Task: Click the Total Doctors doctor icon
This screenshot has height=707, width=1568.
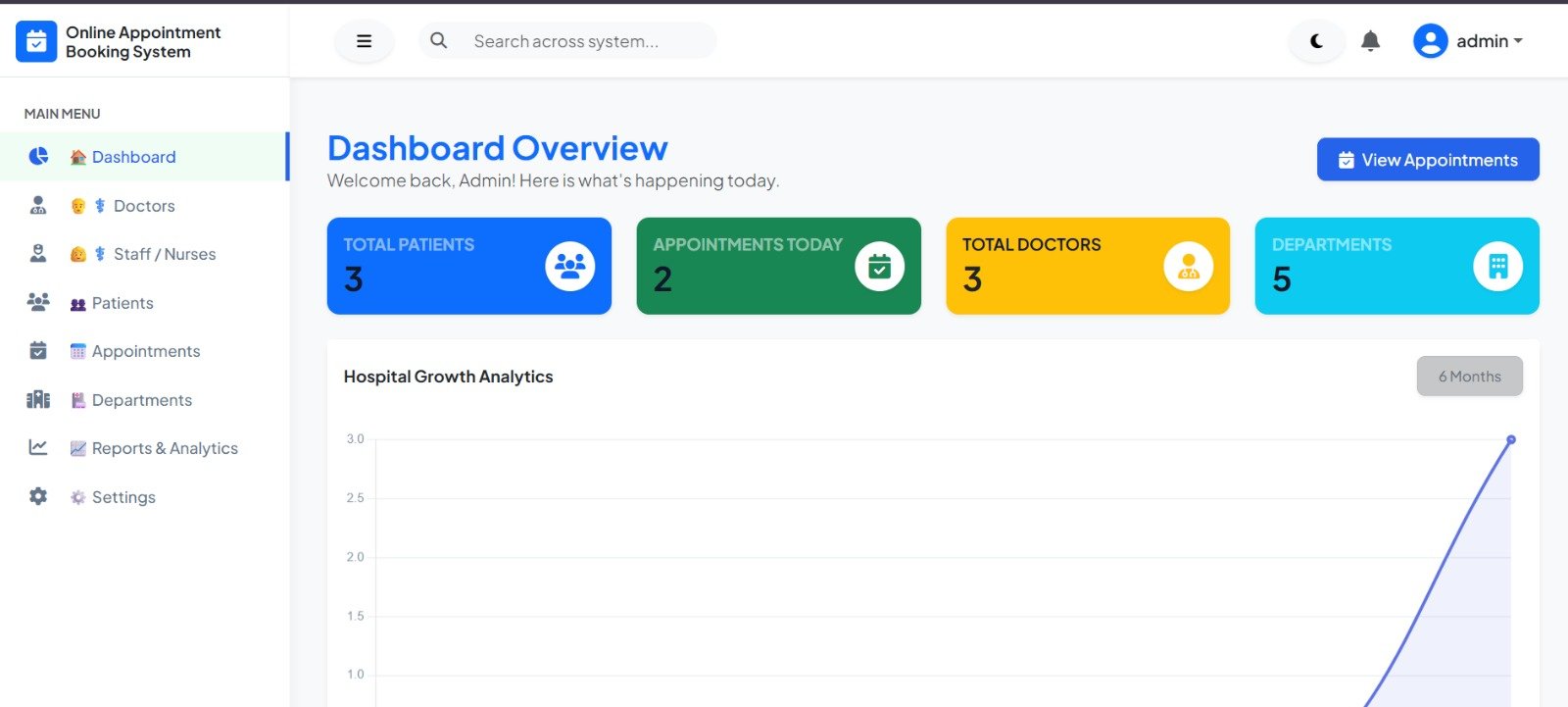Action: [1189, 266]
